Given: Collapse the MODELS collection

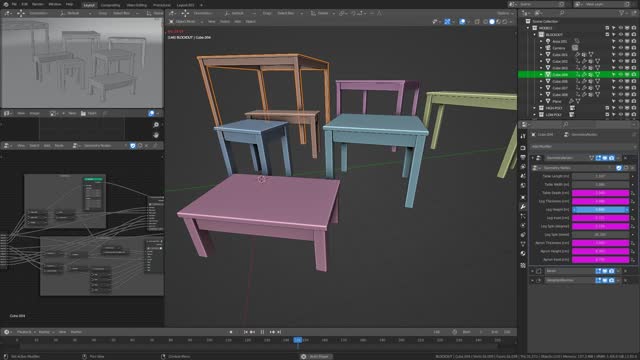Looking at the screenshot, I should point(528,28).
